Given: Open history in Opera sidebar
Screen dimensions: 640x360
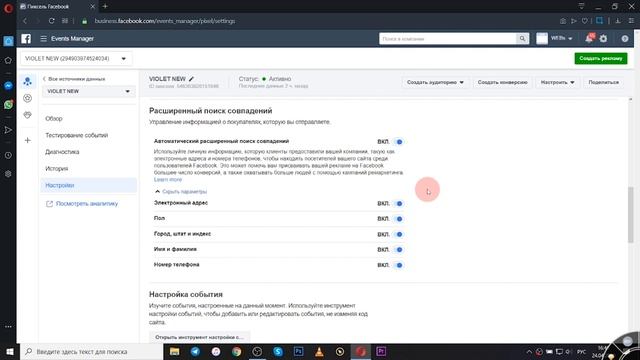Looking at the screenshot, I should click(x=8, y=156).
